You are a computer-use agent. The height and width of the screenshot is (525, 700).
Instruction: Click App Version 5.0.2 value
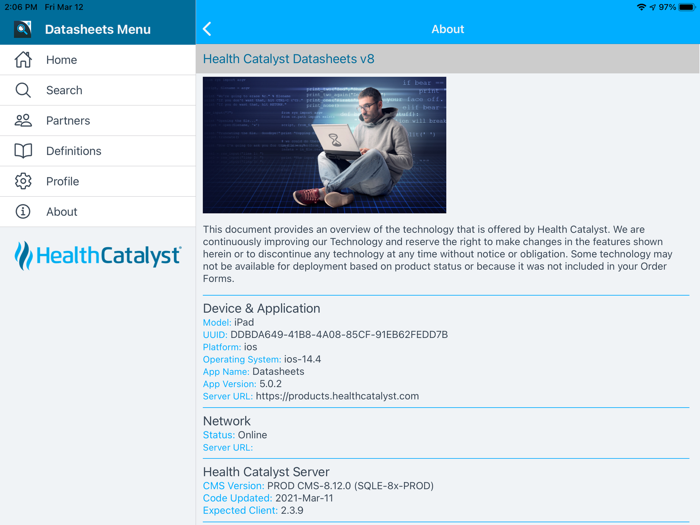(271, 384)
